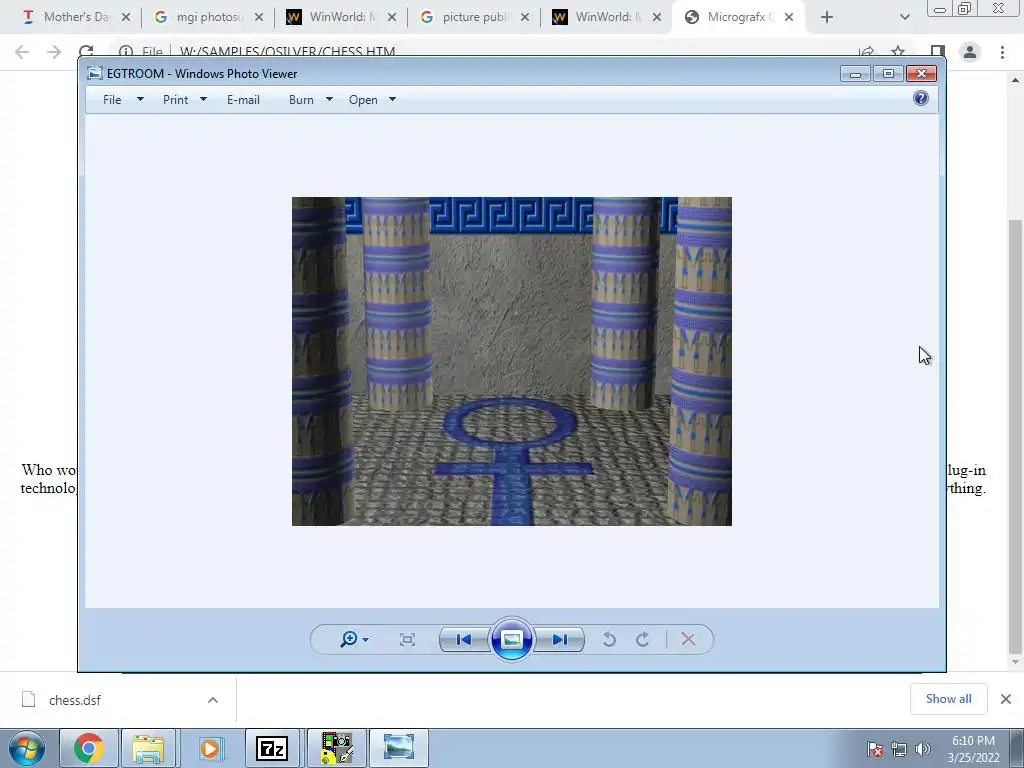1024x768 pixels.
Task: Click the E-mail menu item
Action: [x=243, y=100]
